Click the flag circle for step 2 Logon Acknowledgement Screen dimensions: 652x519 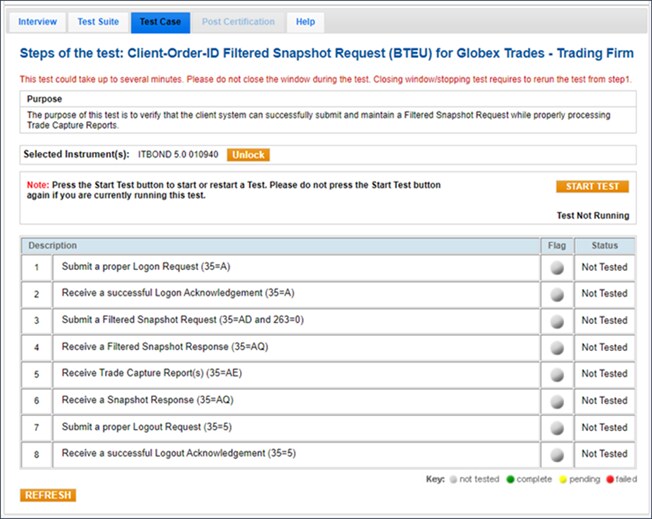556,294
